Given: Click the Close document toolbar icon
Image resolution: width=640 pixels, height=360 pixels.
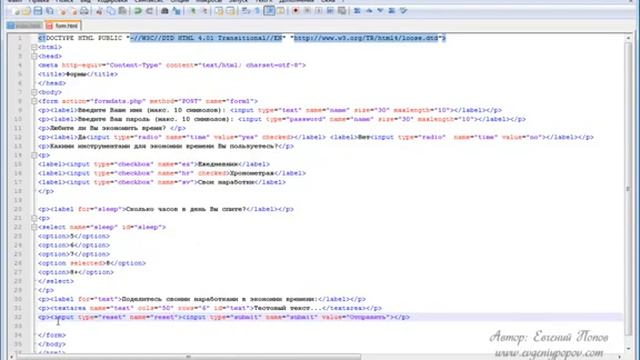Looking at the screenshot, I should 62,11.
